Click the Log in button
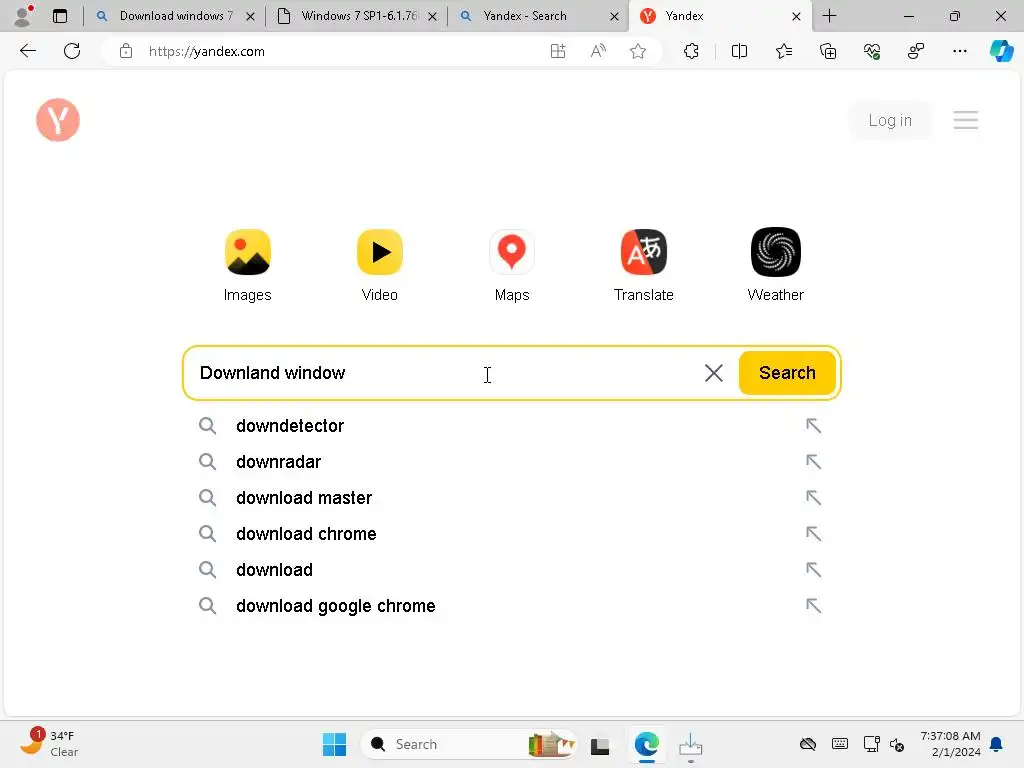The image size is (1024, 768). pyautogui.click(x=889, y=120)
